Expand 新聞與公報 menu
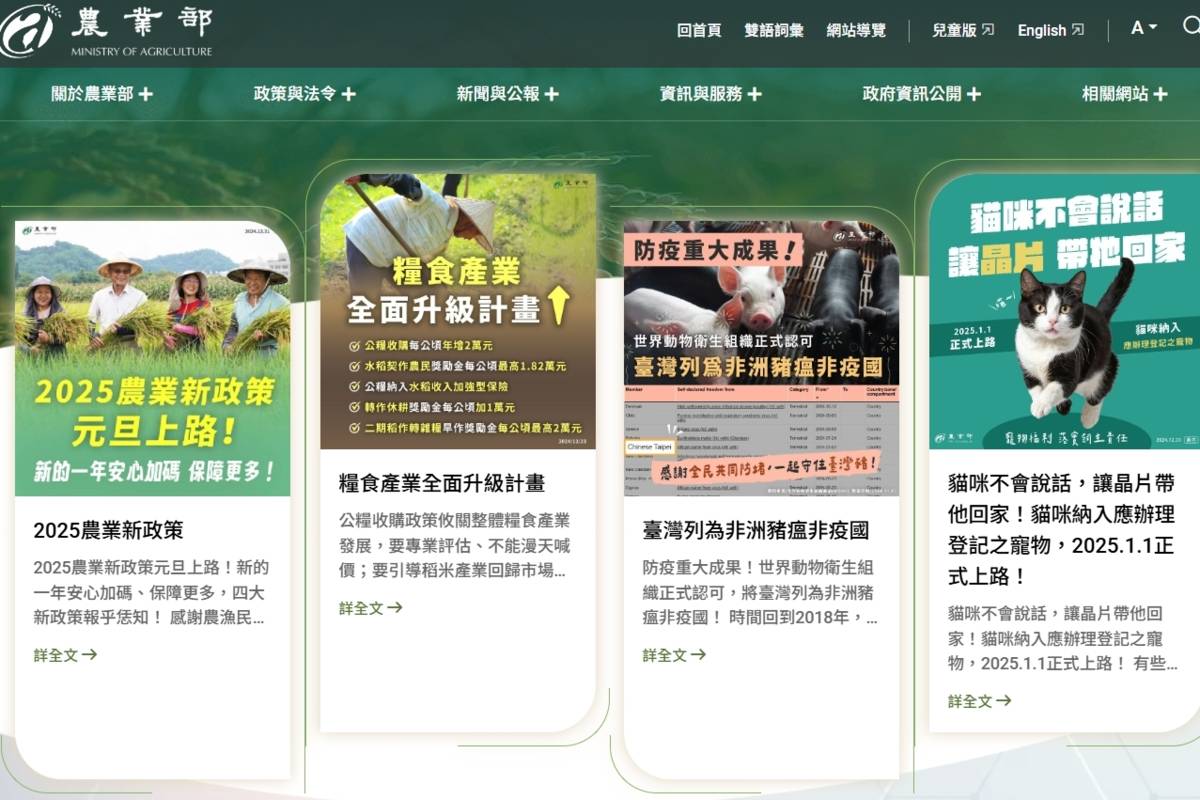The height and width of the screenshot is (800, 1200). pos(508,94)
